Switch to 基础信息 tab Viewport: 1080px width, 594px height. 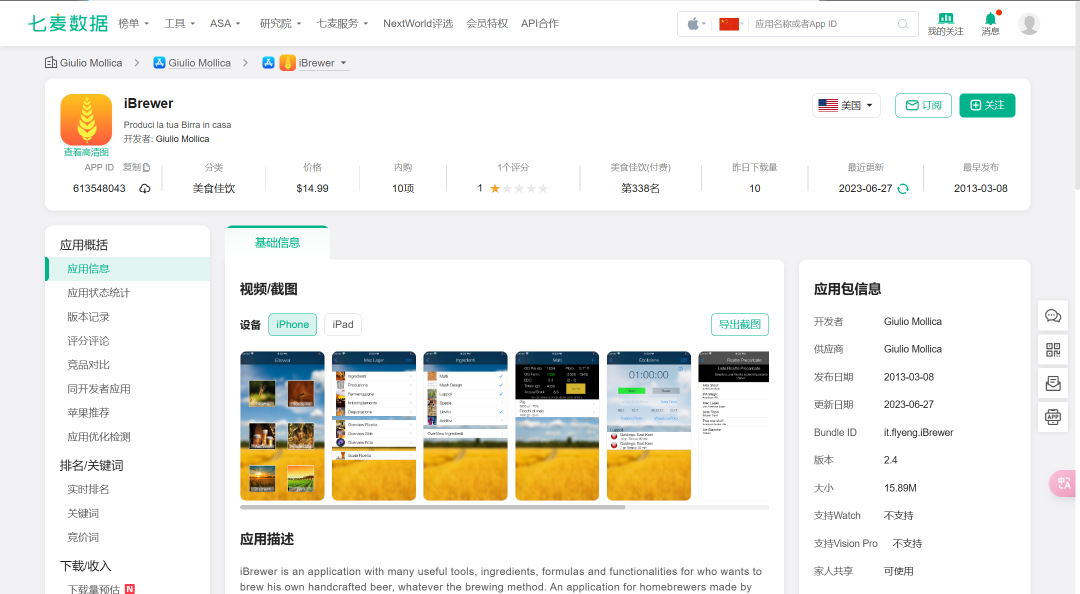coord(277,243)
